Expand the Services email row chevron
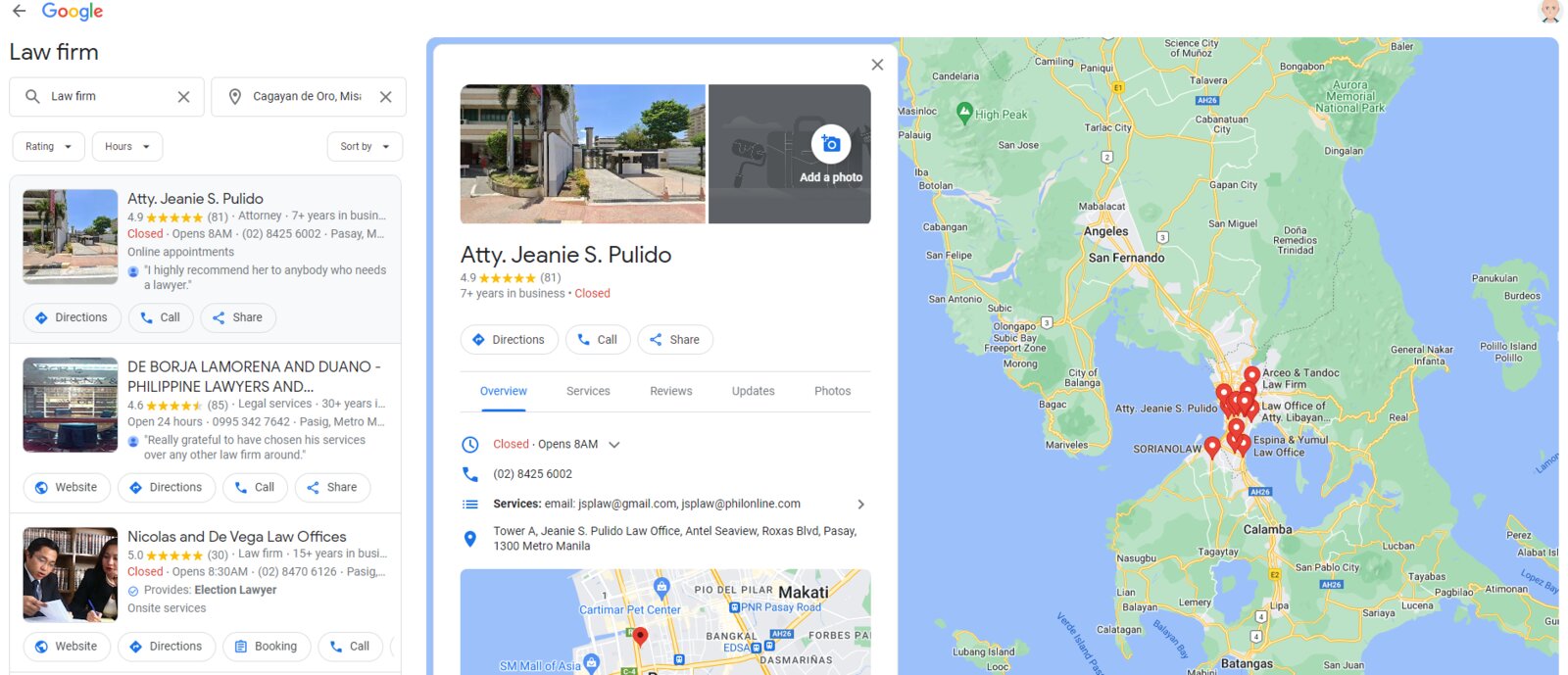The height and width of the screenshot is (675, 1568). click(860, 505)
